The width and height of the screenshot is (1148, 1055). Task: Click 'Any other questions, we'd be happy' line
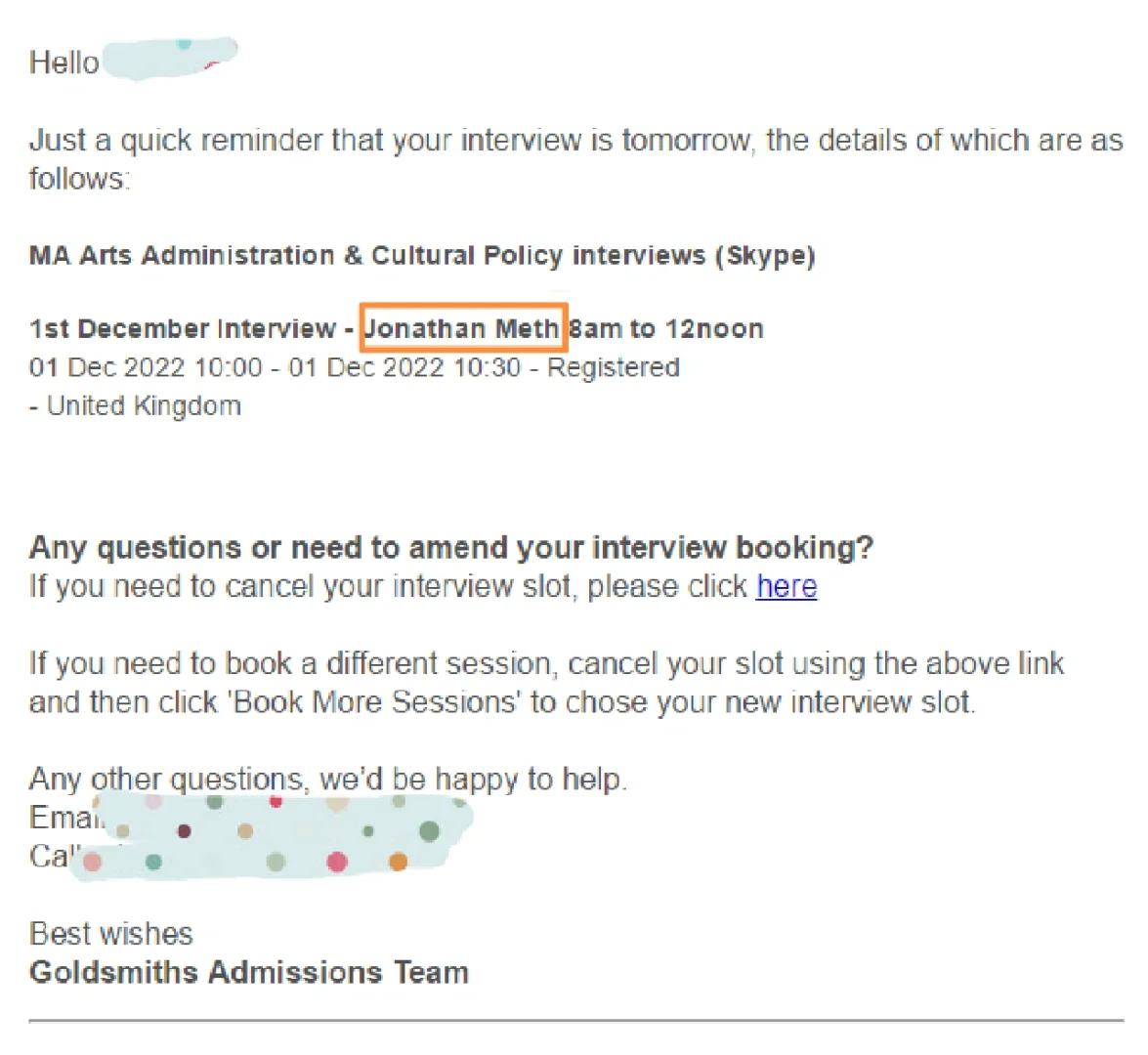click(x=328, y=779)
